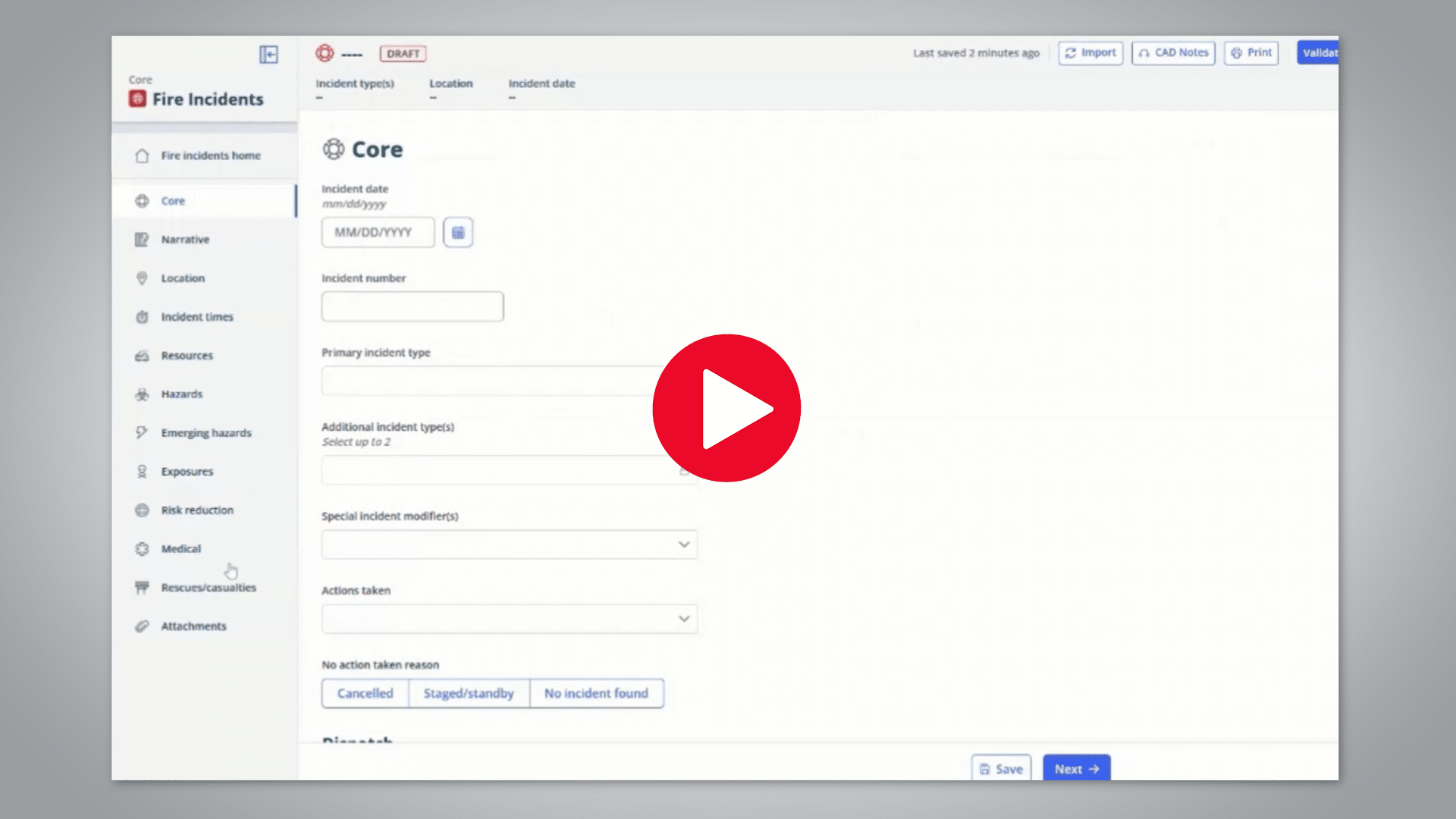
Task: Click the Next button
Action: (x=1076, y=768)
